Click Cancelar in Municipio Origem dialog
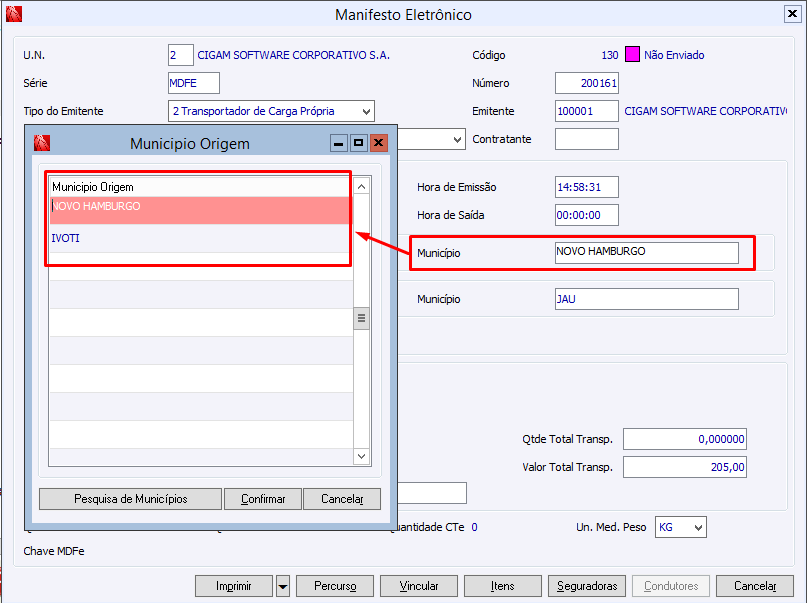807x603 pixels. 342,499
